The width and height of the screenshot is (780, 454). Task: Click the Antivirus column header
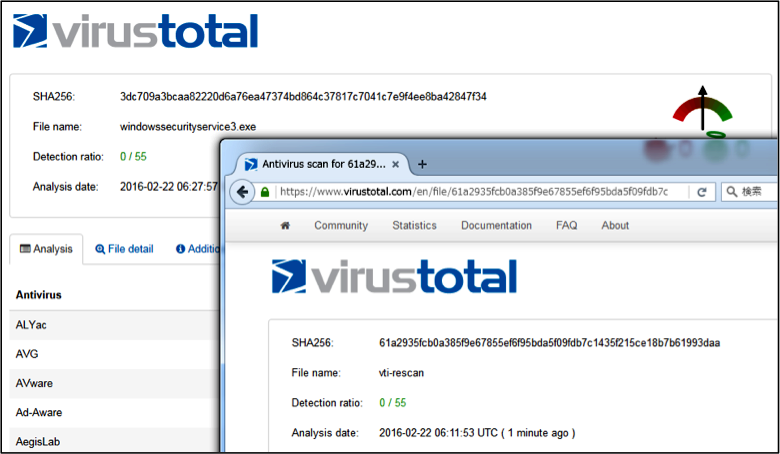39,295
